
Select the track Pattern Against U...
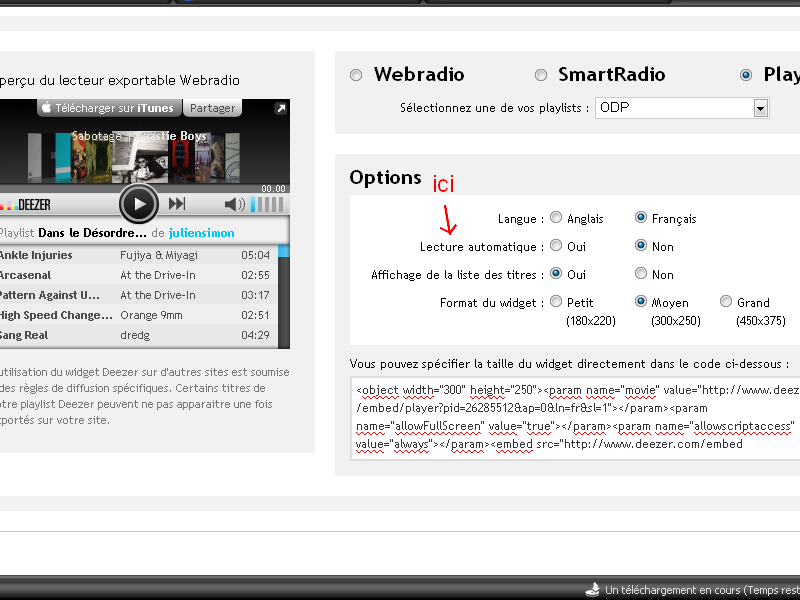49,295
